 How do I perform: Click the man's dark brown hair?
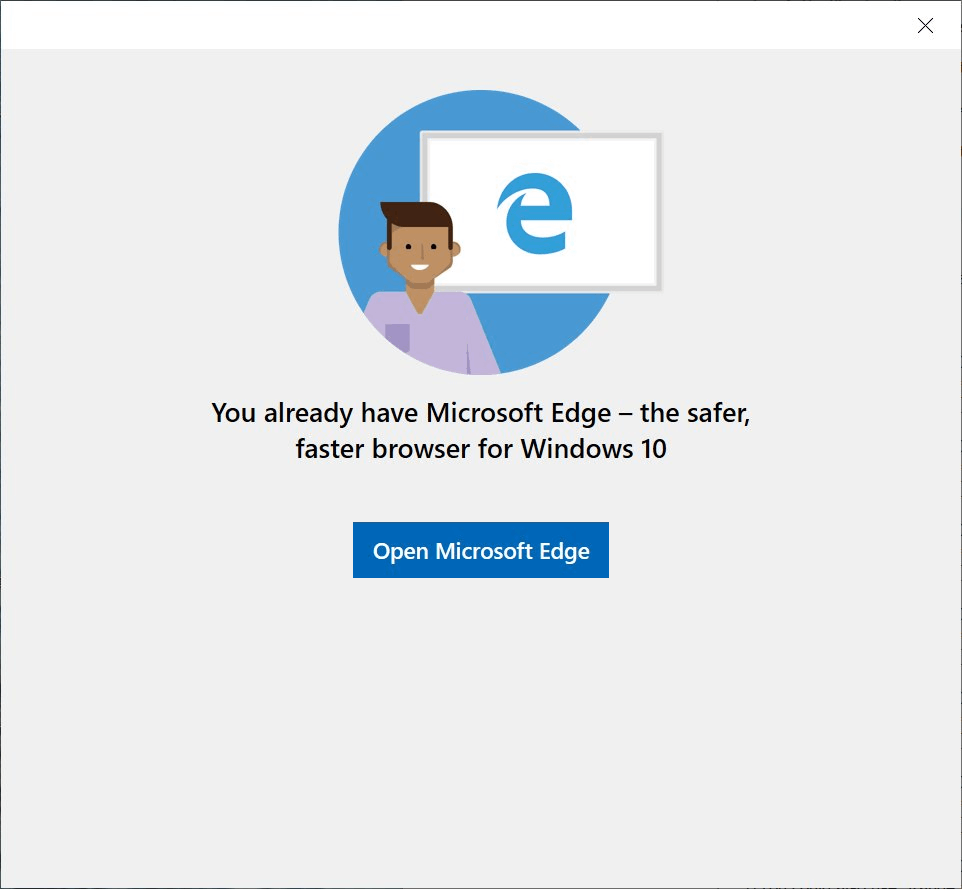click(x=418, y=216)
